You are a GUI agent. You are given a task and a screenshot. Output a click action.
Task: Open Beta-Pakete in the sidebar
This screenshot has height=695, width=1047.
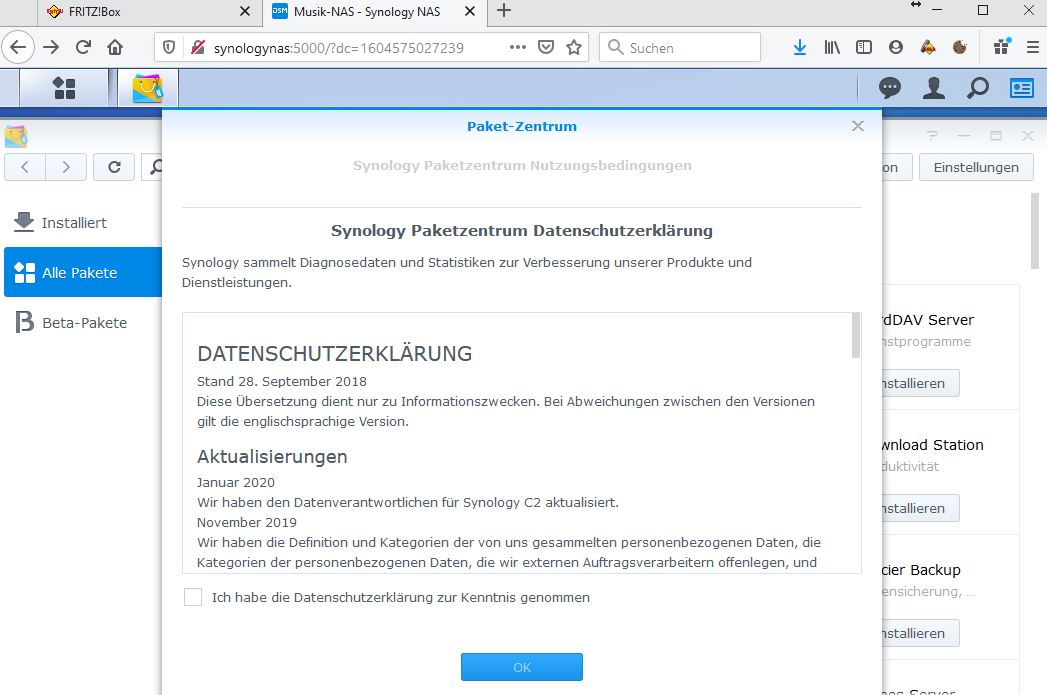83,322
